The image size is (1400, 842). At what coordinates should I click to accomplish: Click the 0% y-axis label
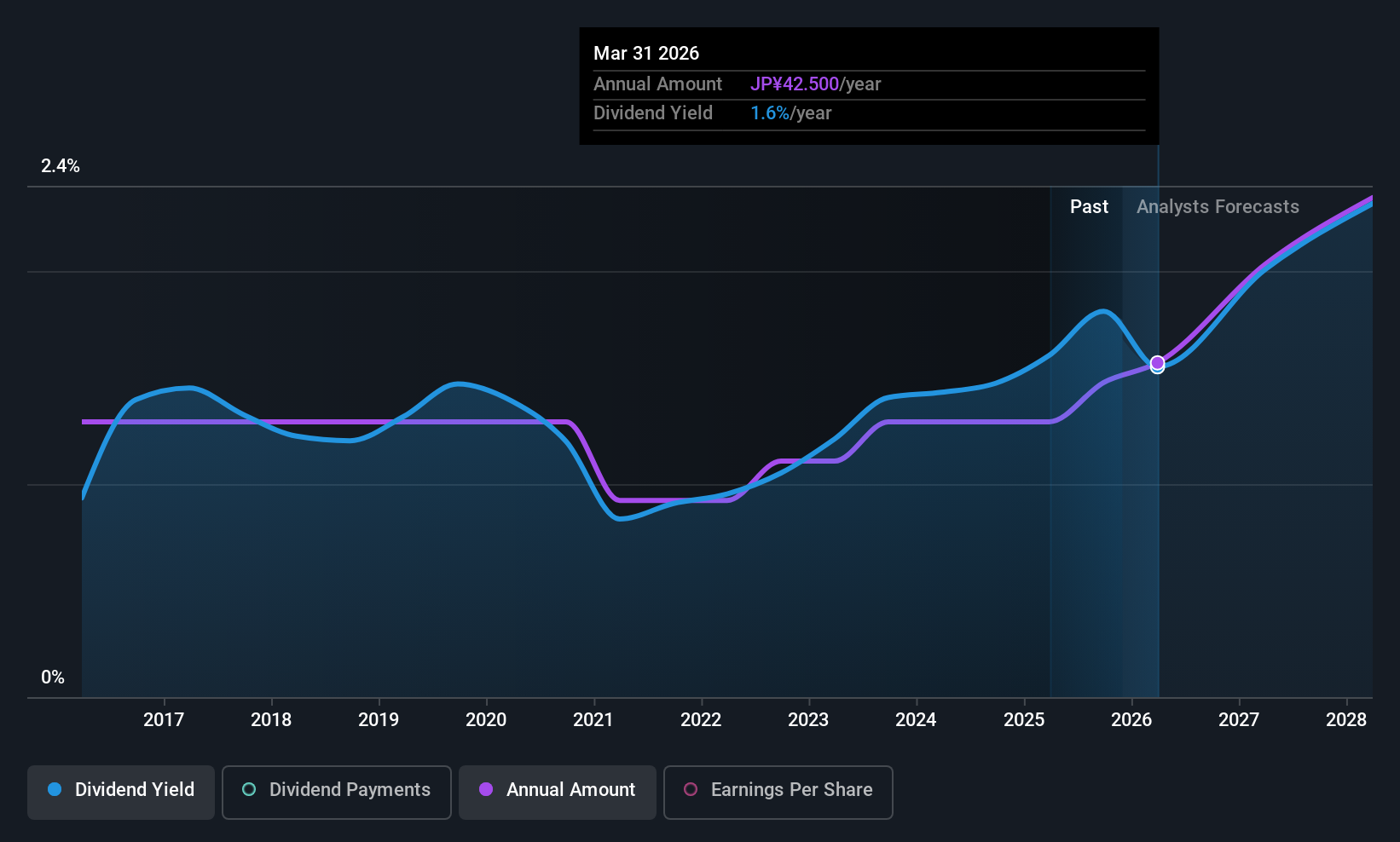coord(53,678)
